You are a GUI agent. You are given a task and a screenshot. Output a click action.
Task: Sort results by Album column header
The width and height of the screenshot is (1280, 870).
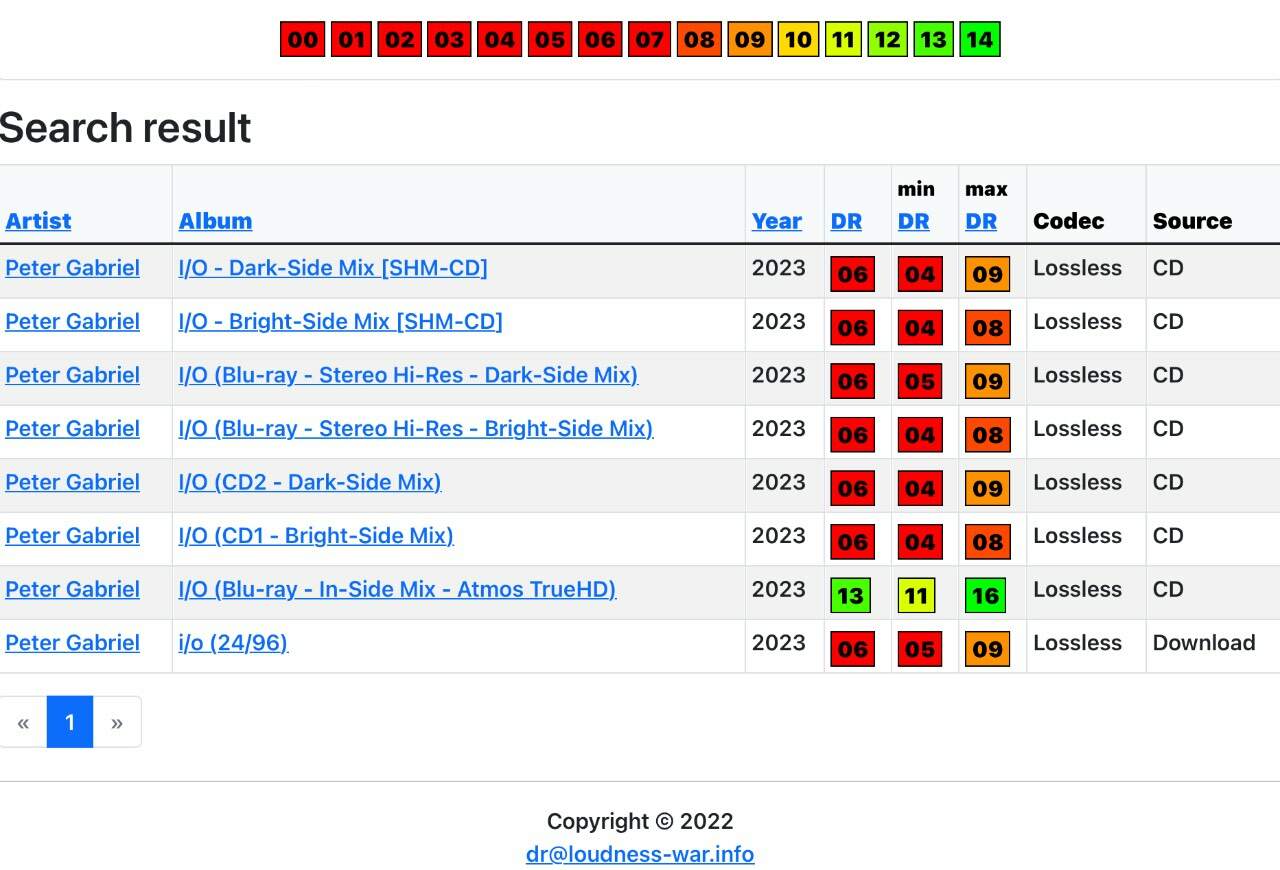(215, 221)
